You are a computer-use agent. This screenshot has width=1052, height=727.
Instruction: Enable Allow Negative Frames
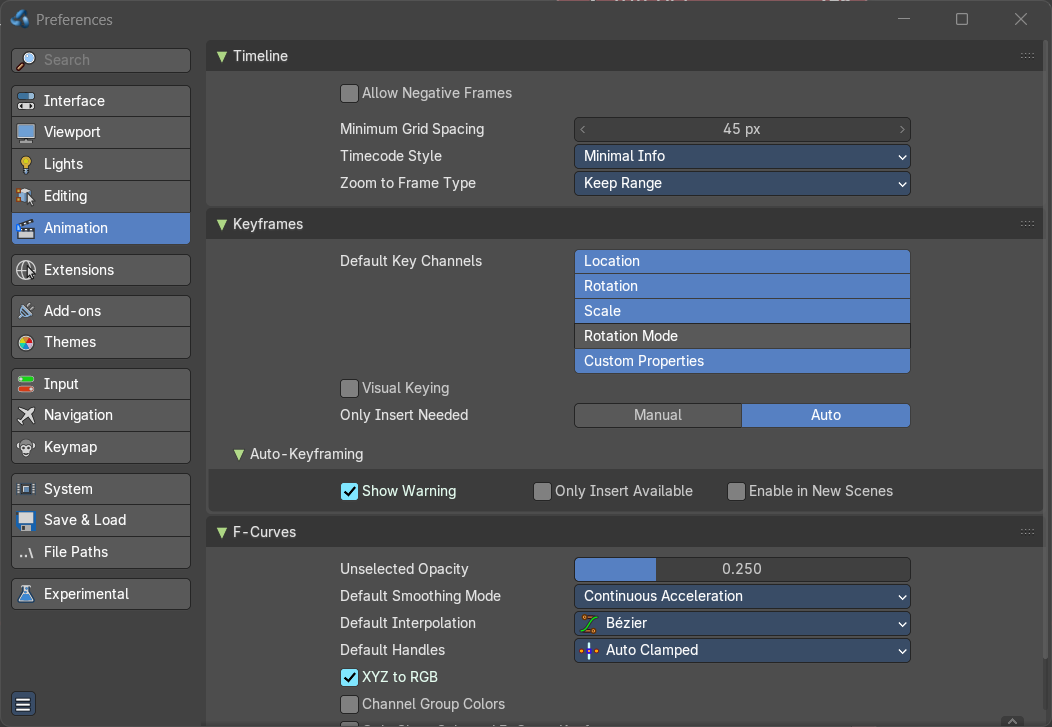349,93
